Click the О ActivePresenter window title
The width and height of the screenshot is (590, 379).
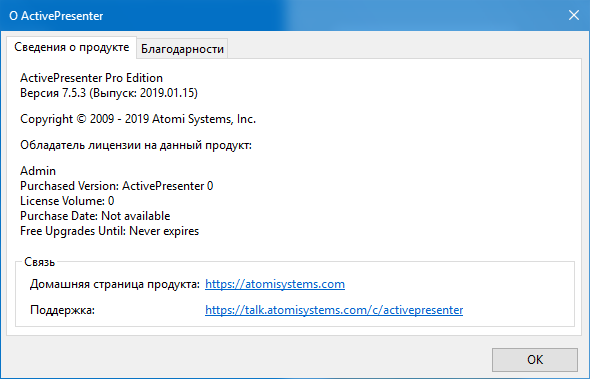(x=56, y=16)
